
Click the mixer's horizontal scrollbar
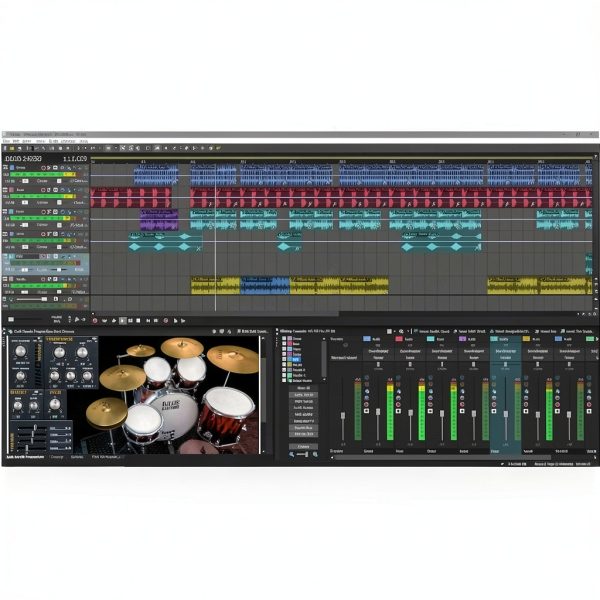[x=442, y=457]
